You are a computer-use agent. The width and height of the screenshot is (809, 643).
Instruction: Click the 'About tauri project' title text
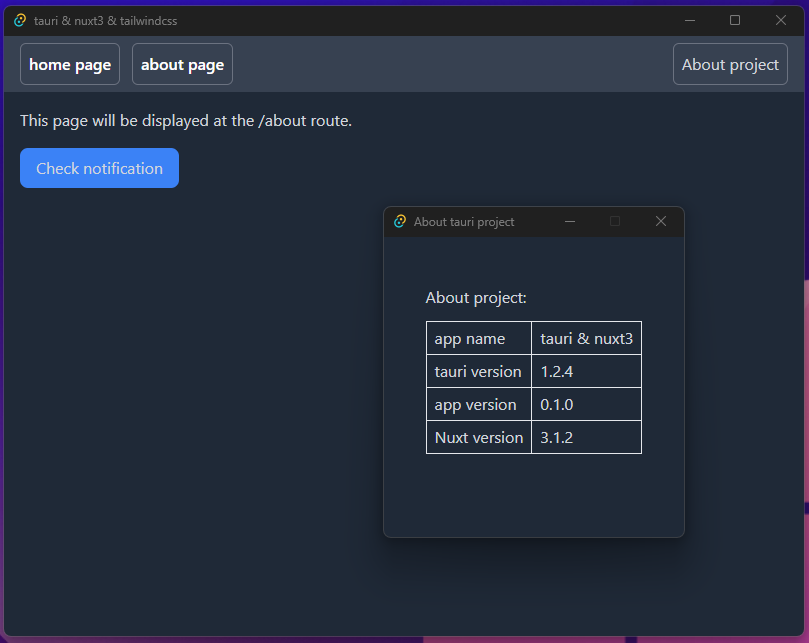(x=464, y=222)
